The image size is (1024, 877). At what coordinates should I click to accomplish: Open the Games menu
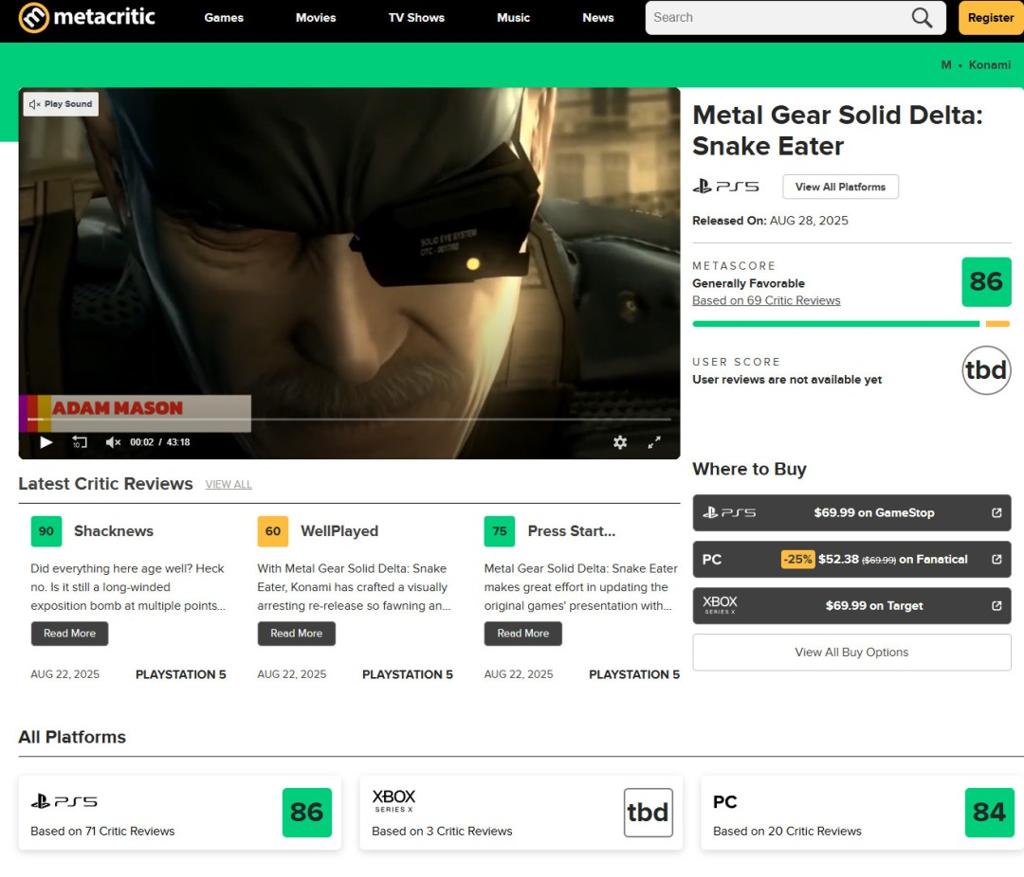224,18
